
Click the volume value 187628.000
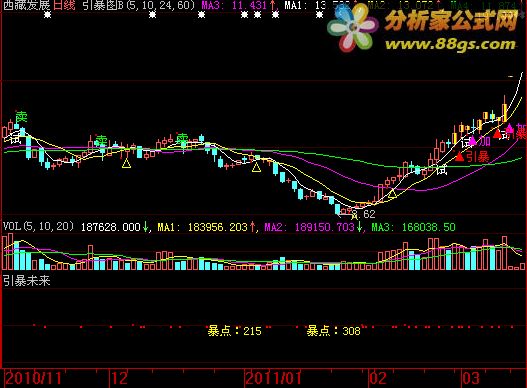111,227
